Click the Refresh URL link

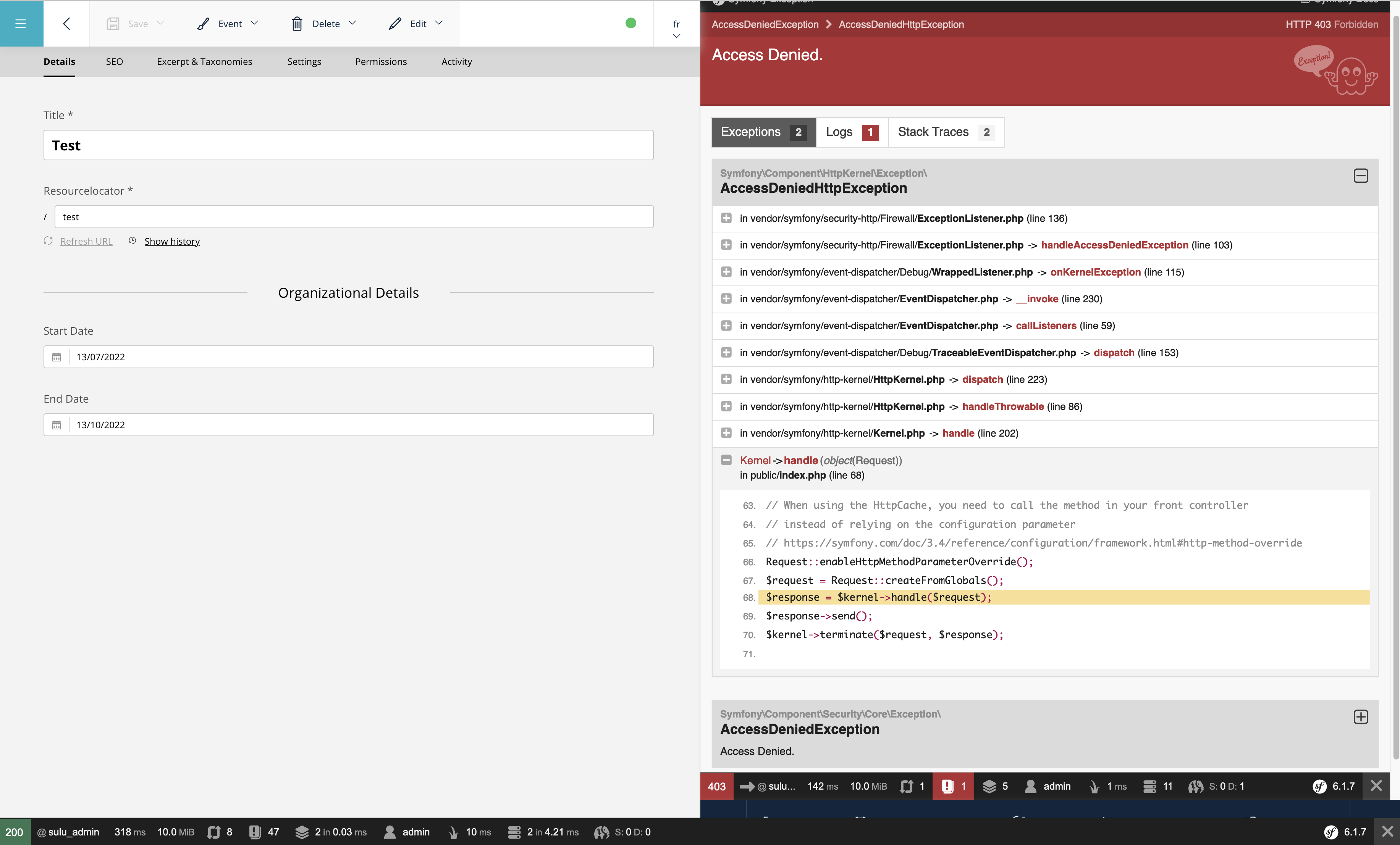pos(86,241)
